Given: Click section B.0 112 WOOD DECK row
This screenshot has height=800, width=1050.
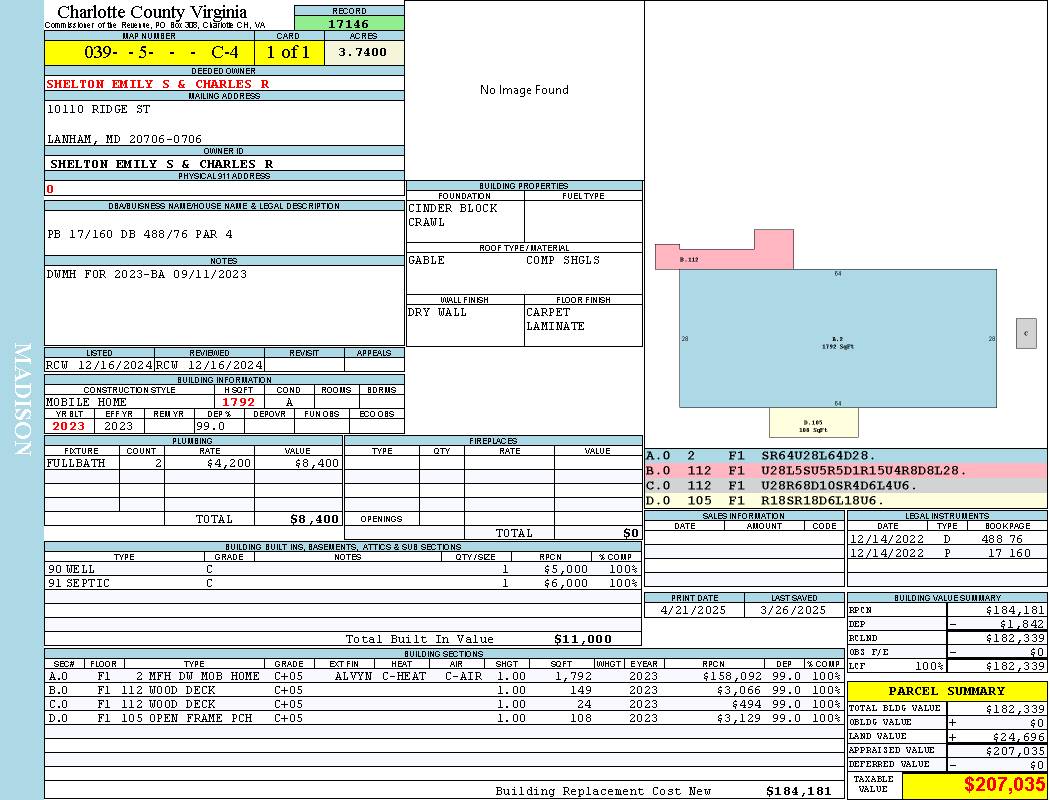Looking at the screenshot, I should point(444,690).
